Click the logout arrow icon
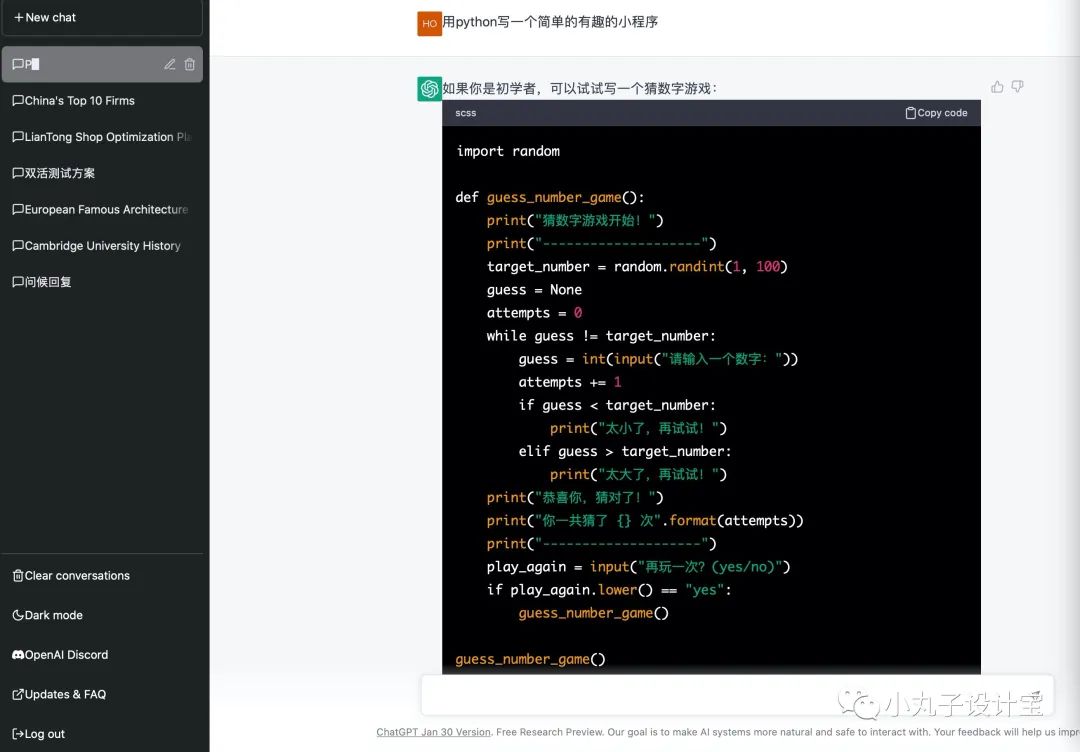Viewport: 1080px width, 752px height. (18, 734)
